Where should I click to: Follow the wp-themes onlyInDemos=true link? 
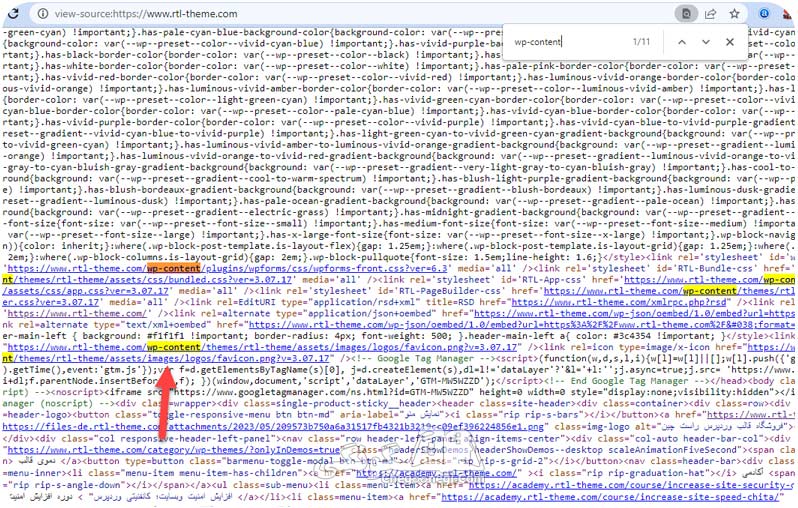[x=174, y=450]
